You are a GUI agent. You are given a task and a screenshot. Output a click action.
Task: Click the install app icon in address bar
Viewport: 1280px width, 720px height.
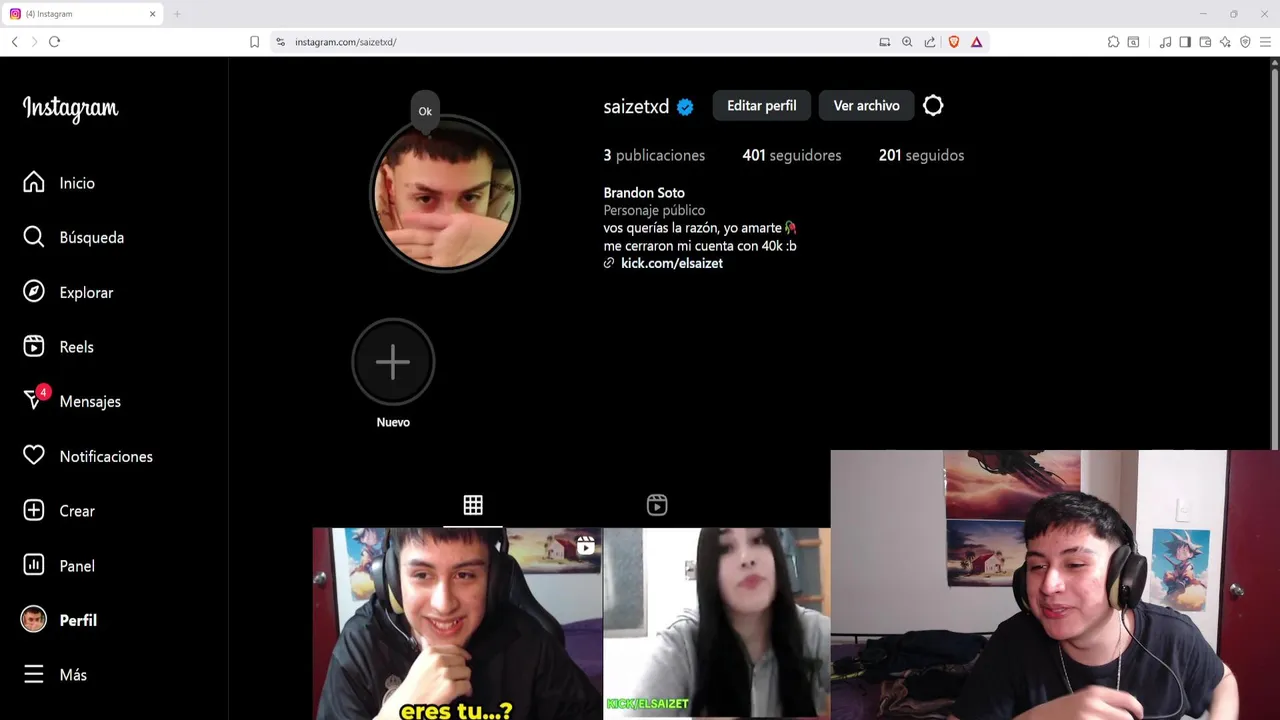tap(885, 42)
